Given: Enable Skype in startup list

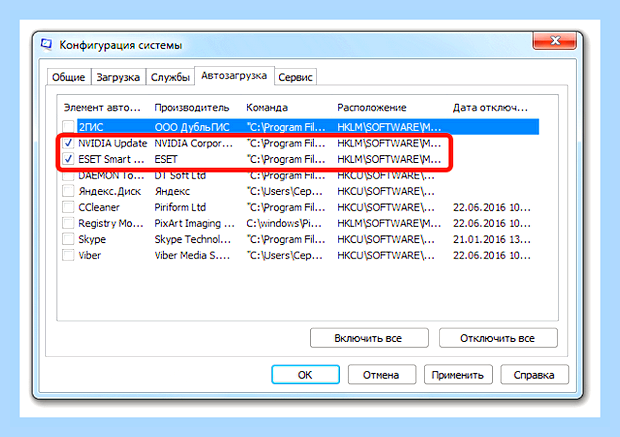Looking at the screenshot, I should [x=68, y=239].
